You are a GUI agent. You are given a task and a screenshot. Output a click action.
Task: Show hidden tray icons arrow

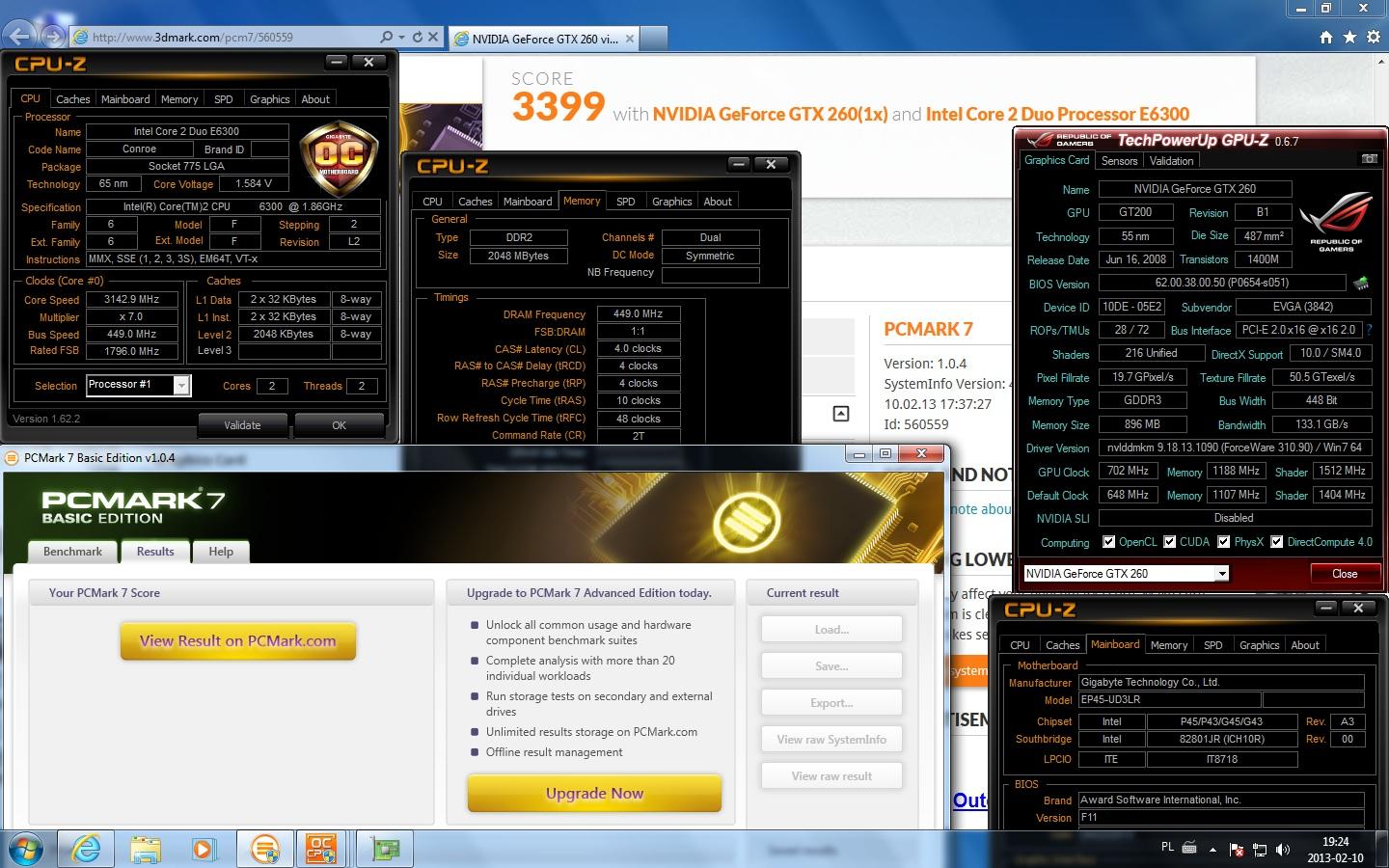[1214, 849]
